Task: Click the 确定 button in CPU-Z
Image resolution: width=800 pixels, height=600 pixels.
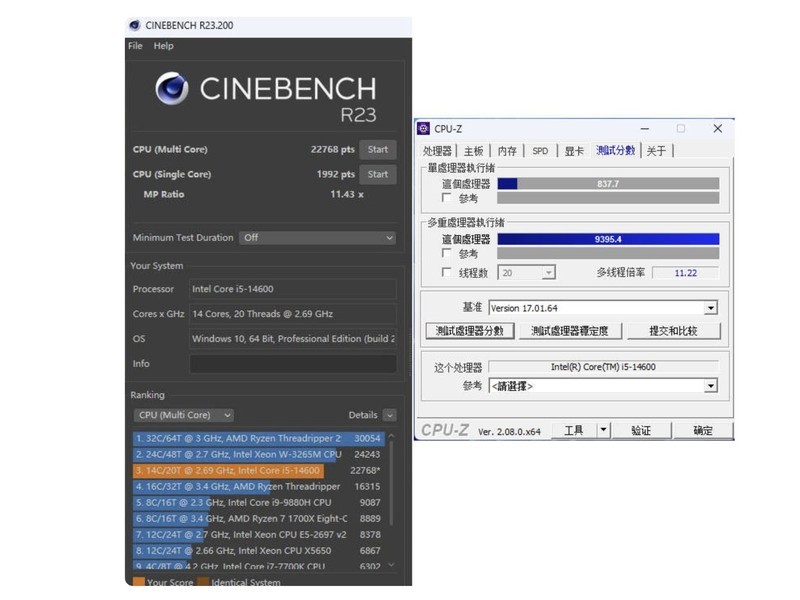Action: (703, 431)
